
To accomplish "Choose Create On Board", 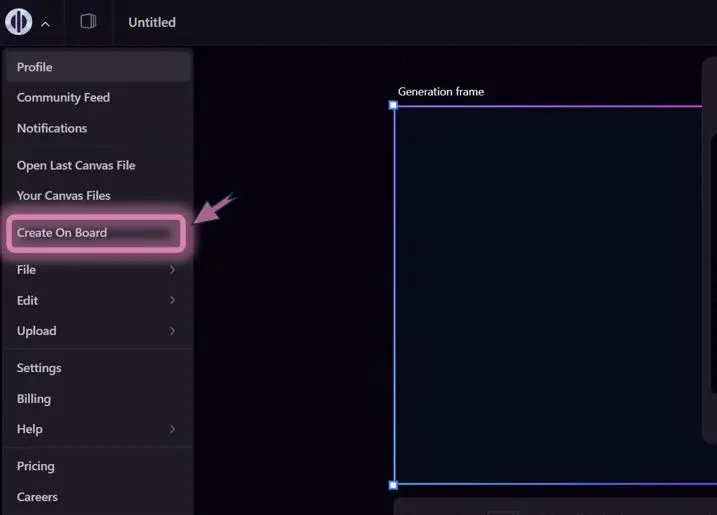I will tap(96, 233).
